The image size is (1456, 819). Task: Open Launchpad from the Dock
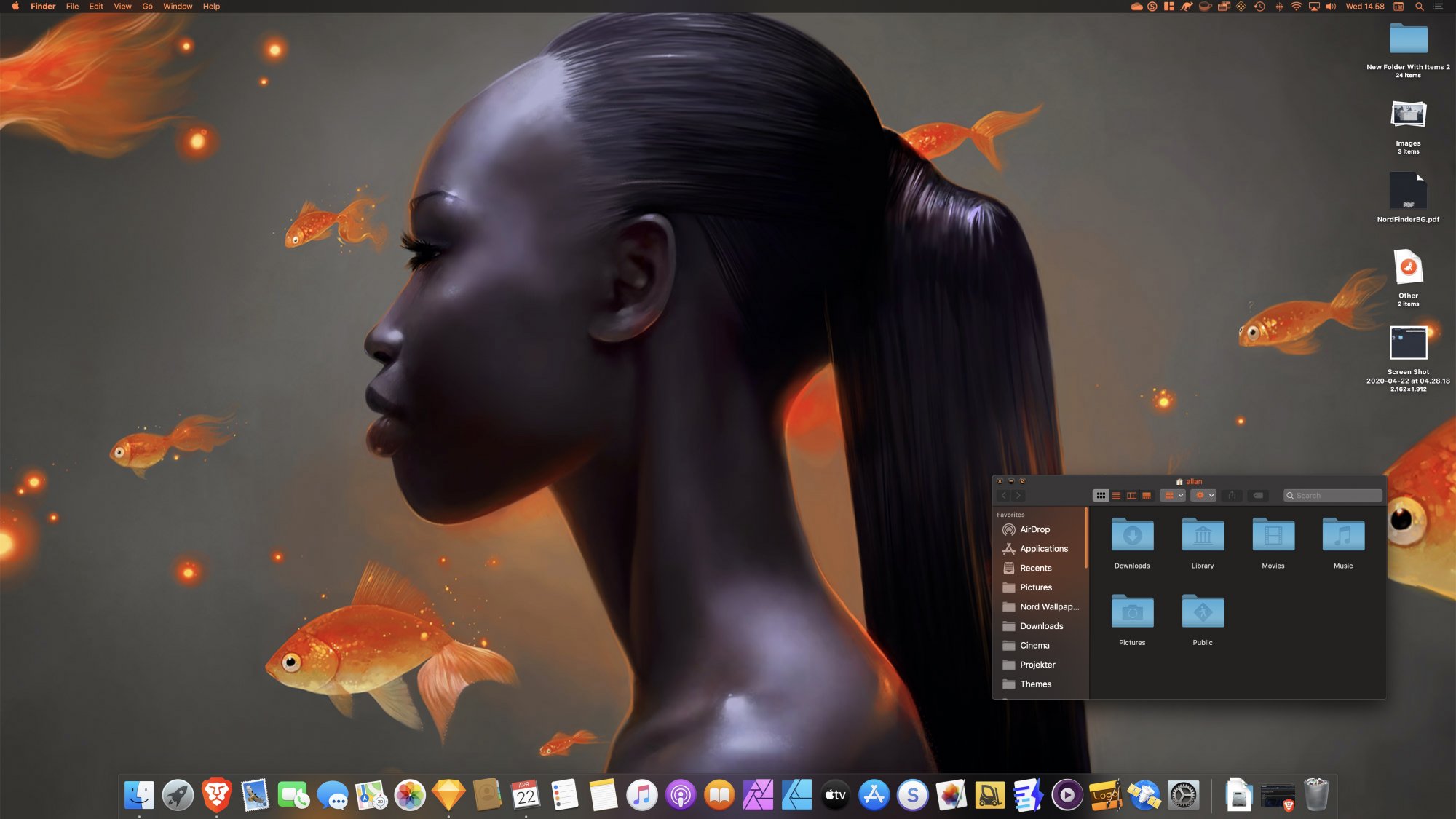tap(178, 795)
